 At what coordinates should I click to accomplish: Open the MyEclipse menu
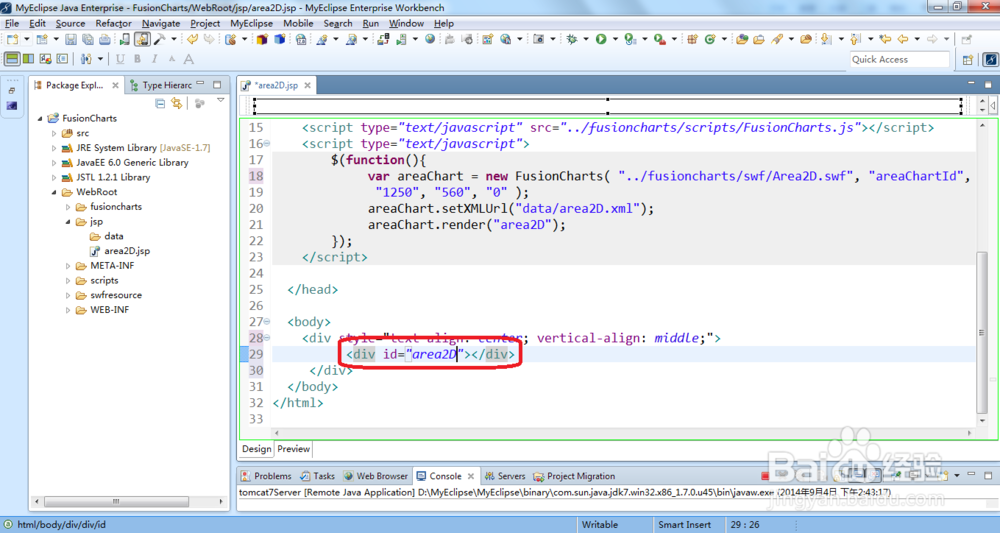(x=251, y=23)
